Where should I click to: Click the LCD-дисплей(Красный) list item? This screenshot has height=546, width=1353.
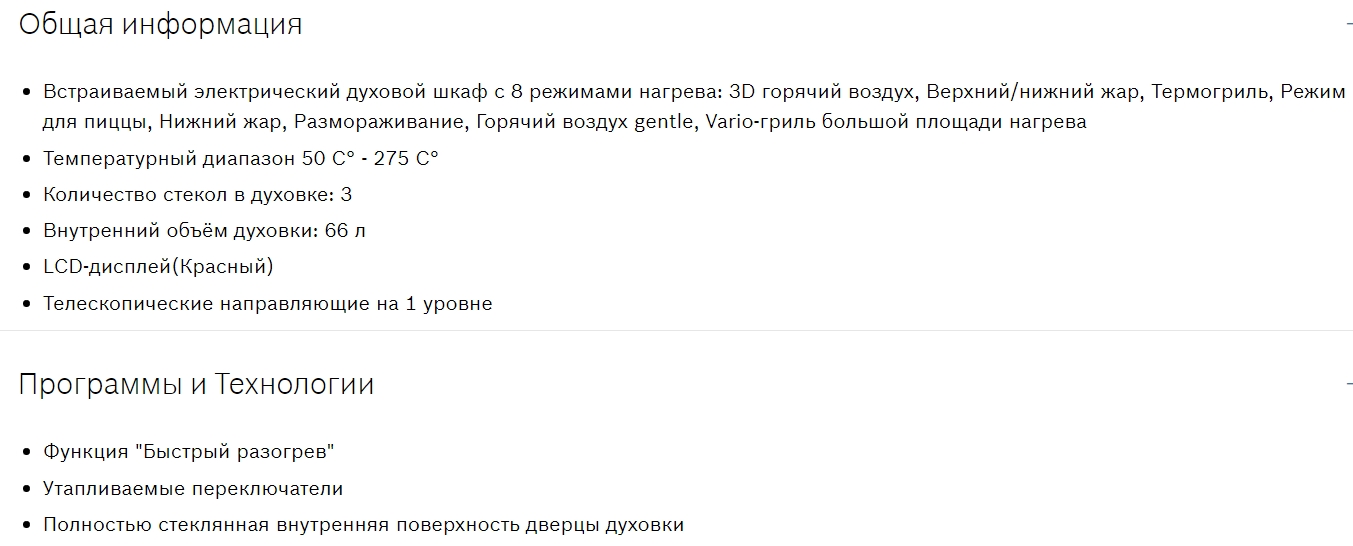coord(158,266)
